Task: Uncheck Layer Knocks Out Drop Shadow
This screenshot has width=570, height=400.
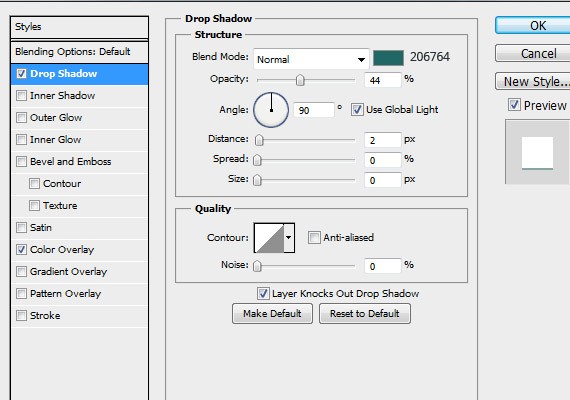Action: click(263, 293)
